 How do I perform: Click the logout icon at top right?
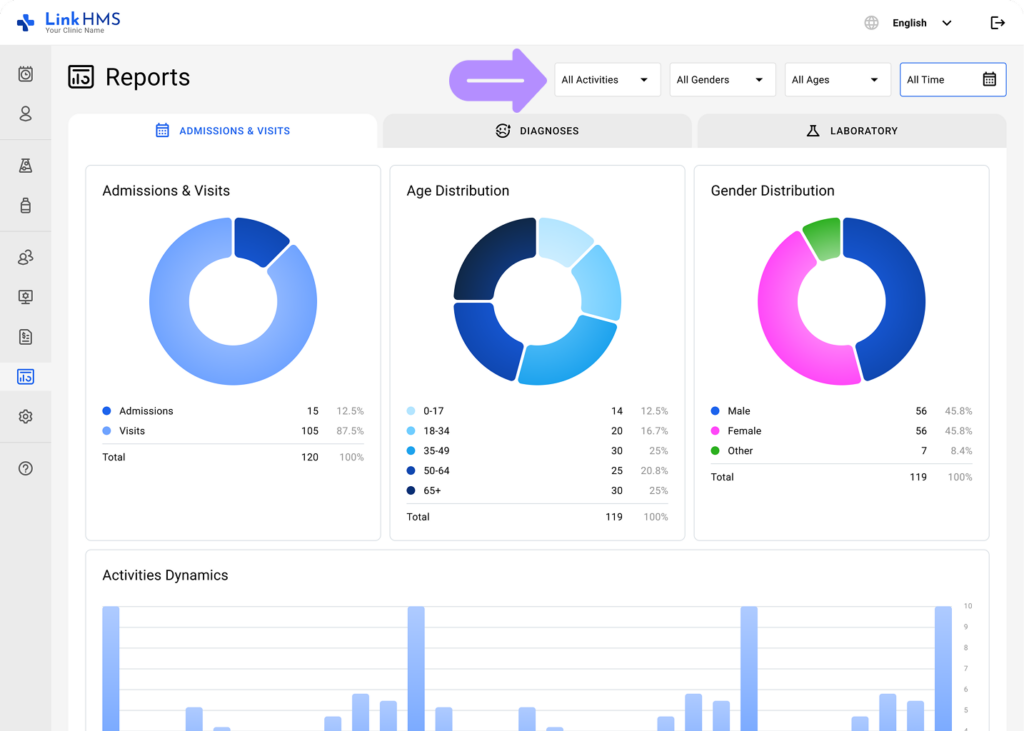pyautogui.click(x=997, y=22)
